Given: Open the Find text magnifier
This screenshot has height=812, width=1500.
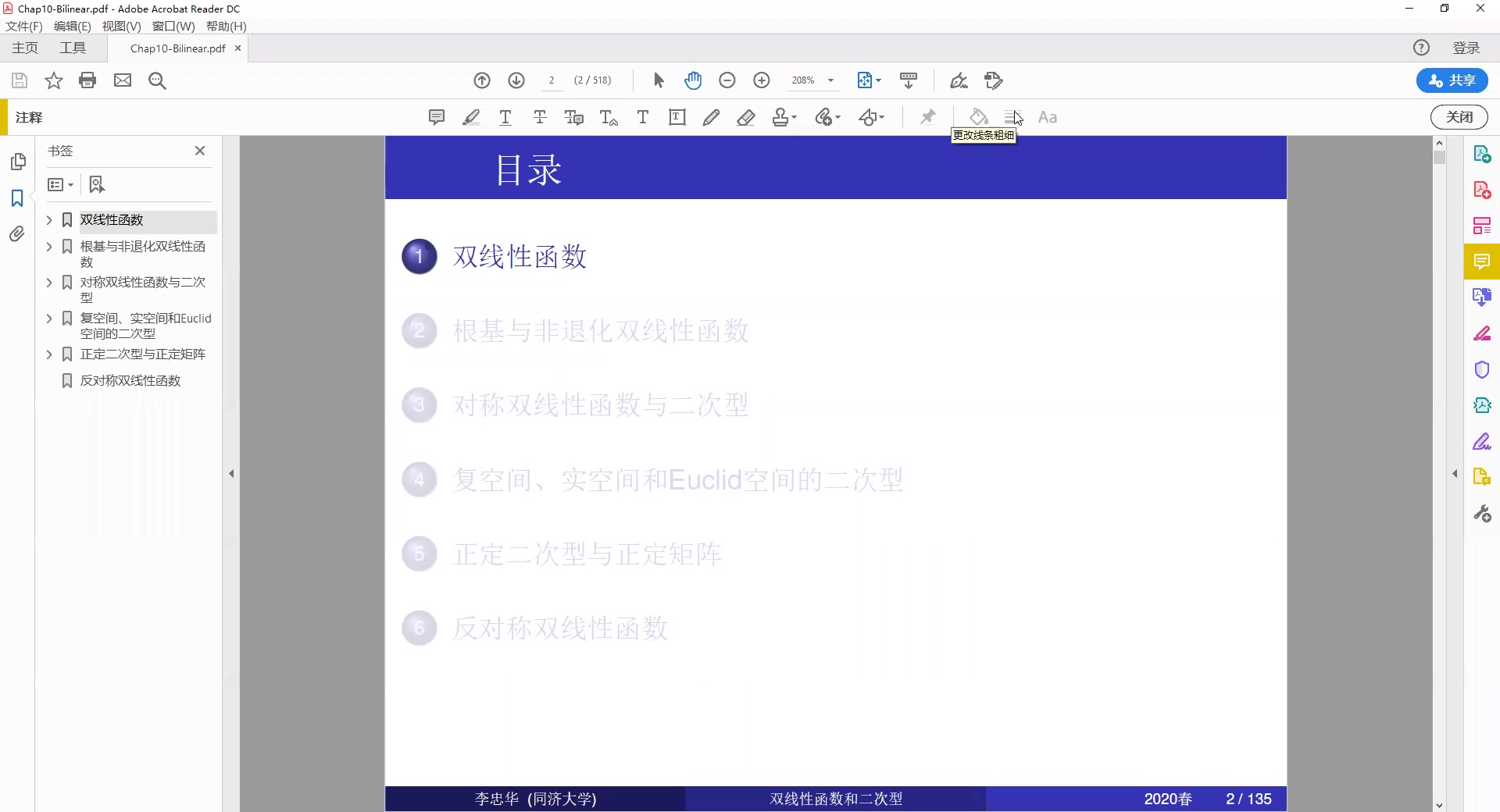Looking at the screenshot, I should (157, 80).
